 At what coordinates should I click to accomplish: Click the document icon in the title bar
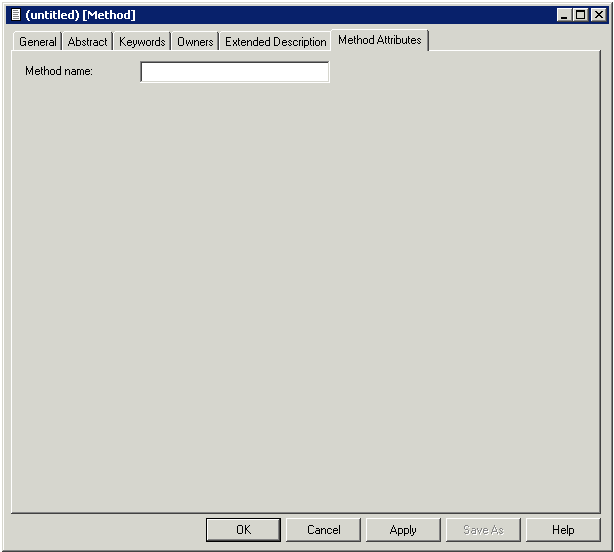(15, 15)
